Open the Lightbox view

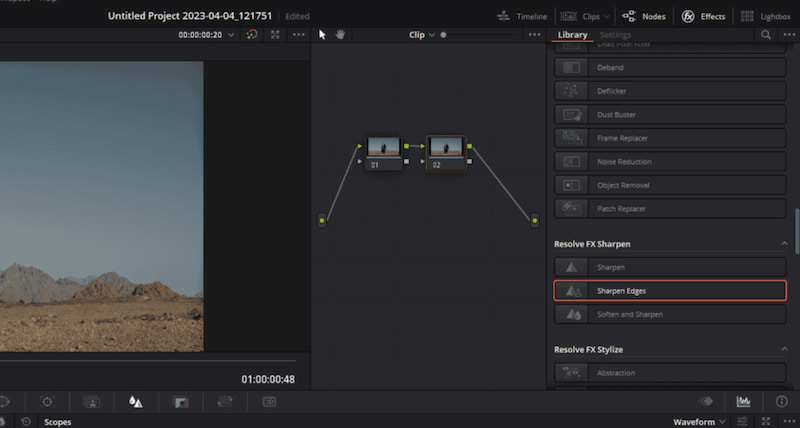coord(765,16)
